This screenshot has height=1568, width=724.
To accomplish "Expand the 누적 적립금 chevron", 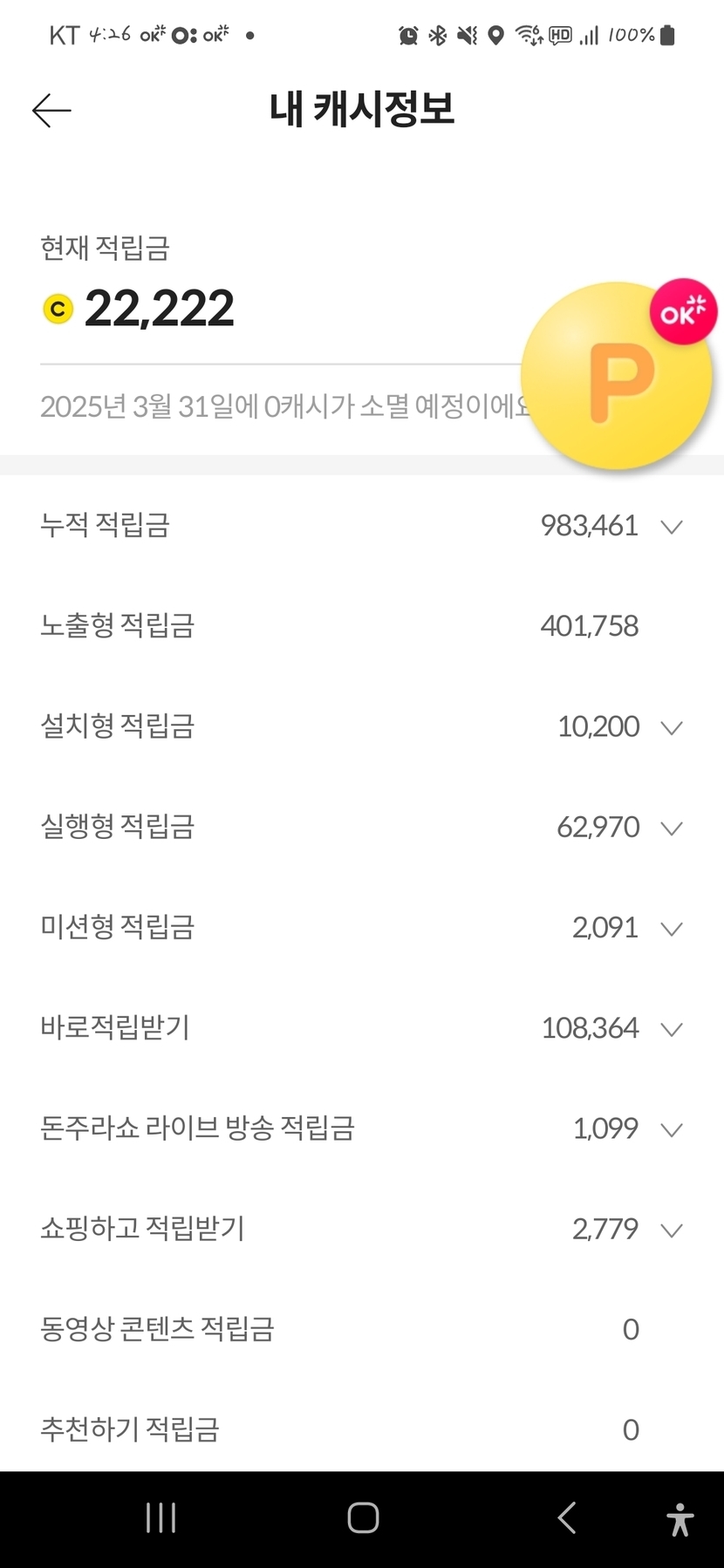I will pos(671,527).
